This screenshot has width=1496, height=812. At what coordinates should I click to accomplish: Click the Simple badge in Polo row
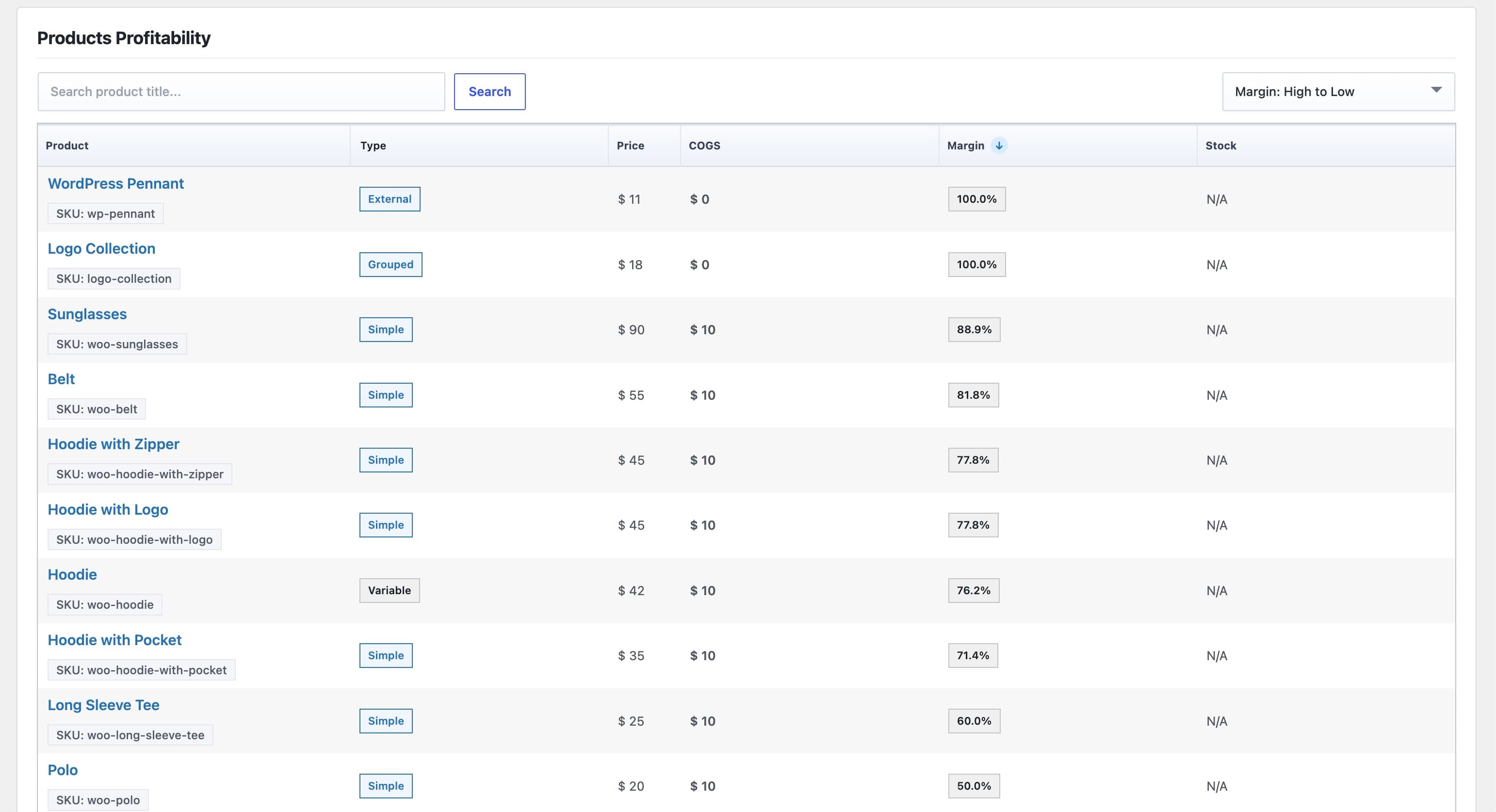click(x=386, y=786)
